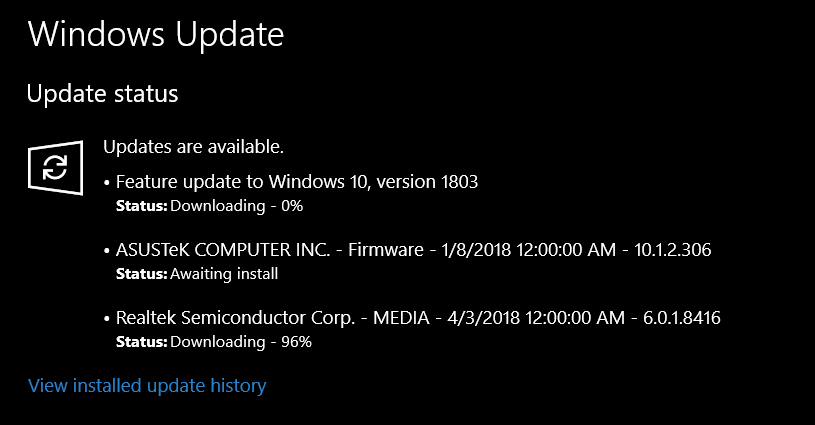The image size is (815, 425).
Task: Click the Realtek Semiconductor Corp. MEDIA update entry
Action: tap(418, 318)
